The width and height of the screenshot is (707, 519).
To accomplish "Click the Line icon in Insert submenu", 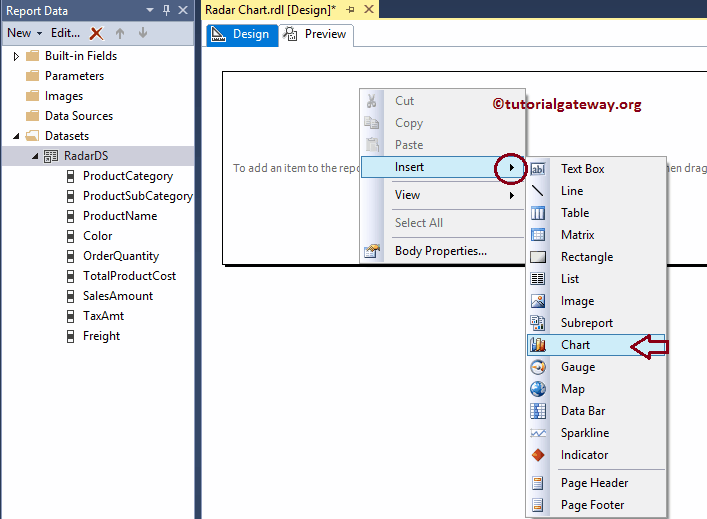I will pos(537,191).
